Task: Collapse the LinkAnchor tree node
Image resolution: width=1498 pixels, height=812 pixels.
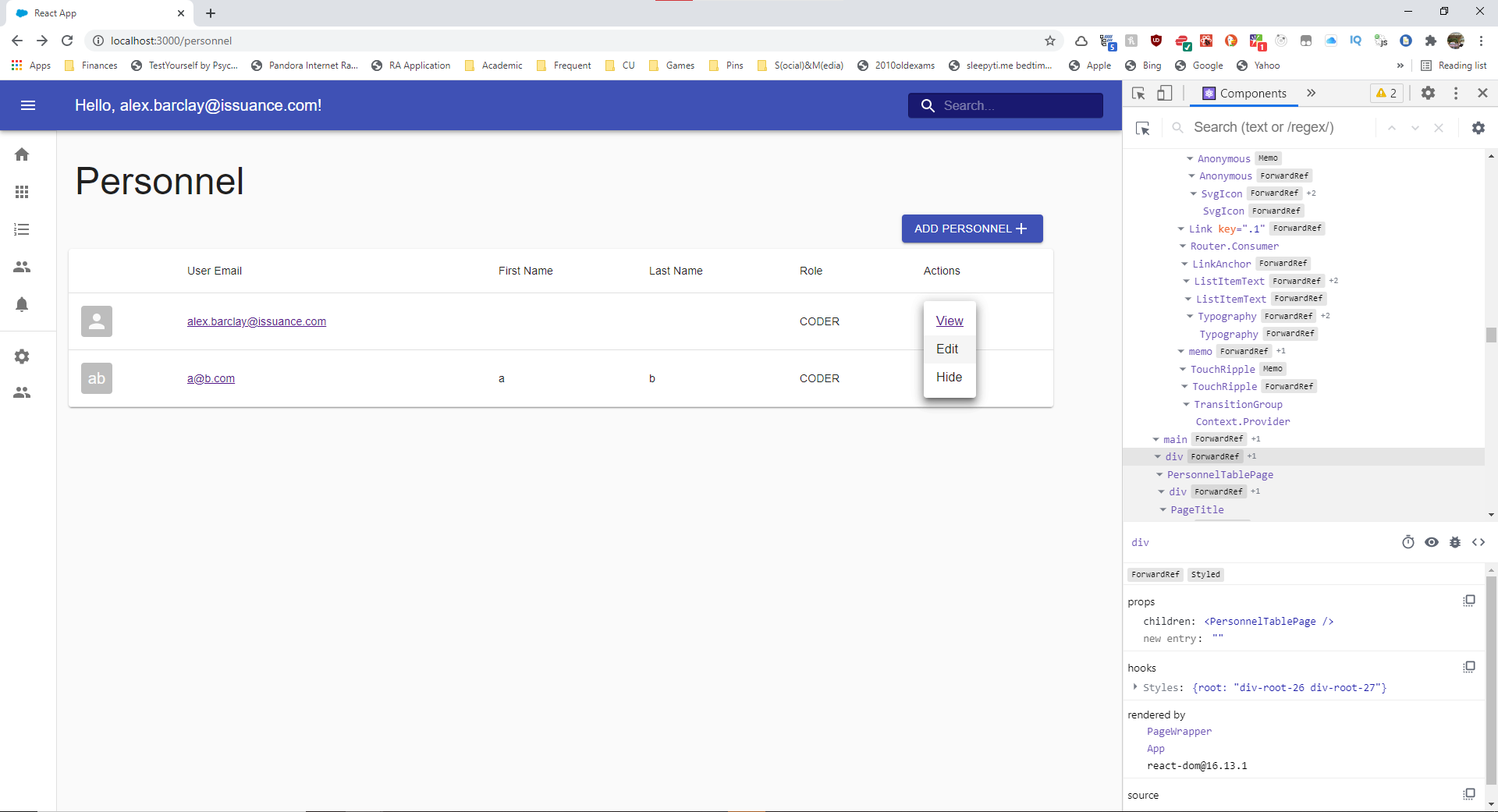Action: [1185, 264]
